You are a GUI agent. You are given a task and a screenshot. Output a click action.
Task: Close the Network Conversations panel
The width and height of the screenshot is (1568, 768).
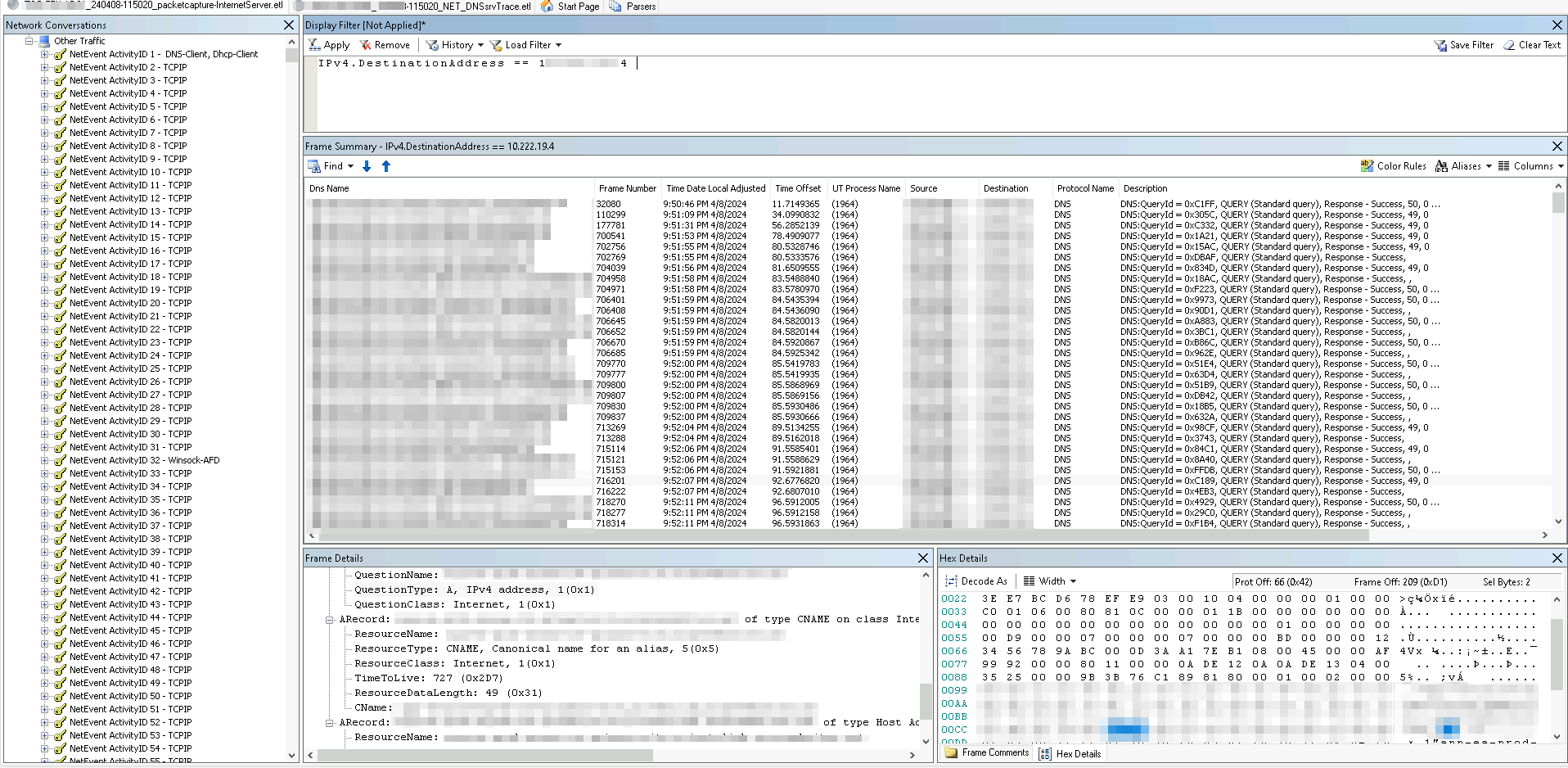289,25
